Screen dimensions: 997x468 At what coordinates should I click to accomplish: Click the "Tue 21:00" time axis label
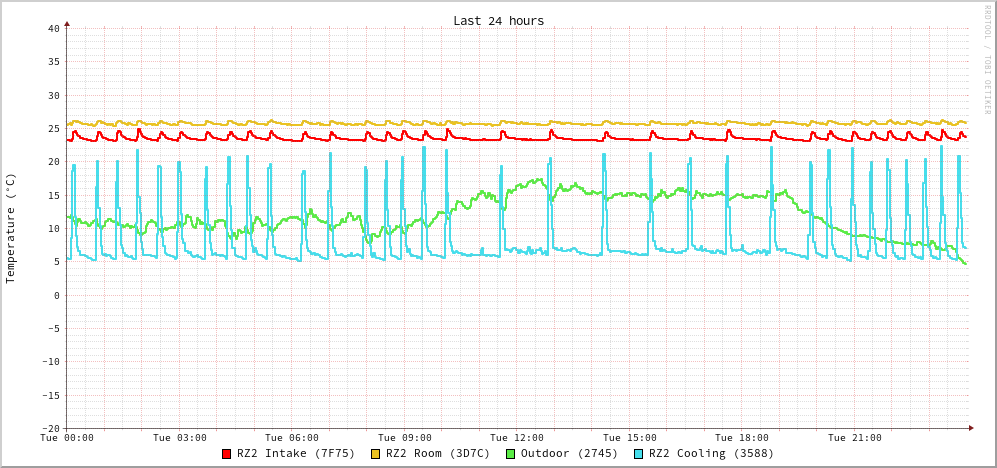tap(855, 438)
